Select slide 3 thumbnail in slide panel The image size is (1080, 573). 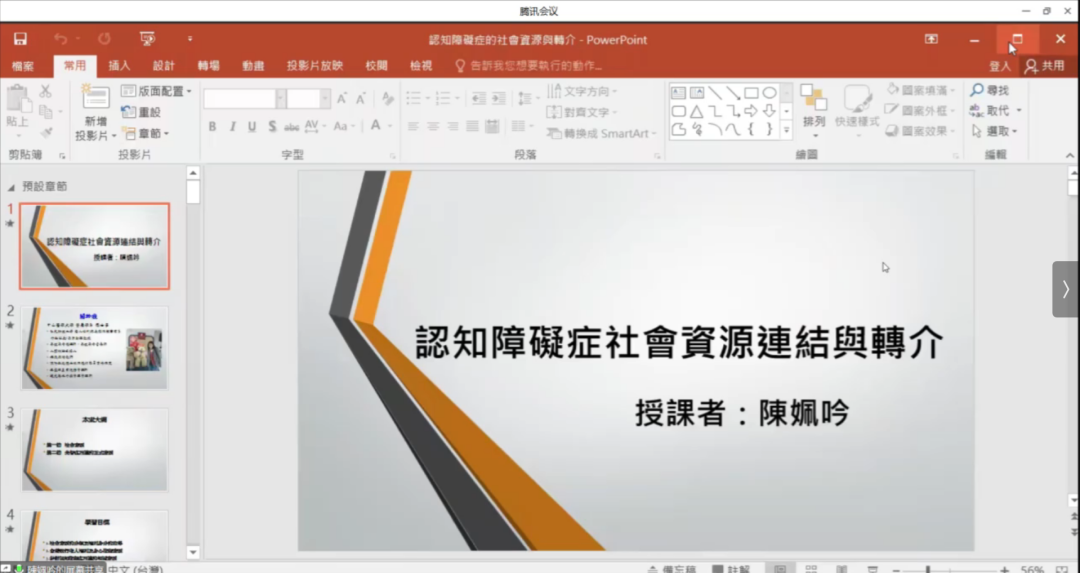(x=95, y=449)
